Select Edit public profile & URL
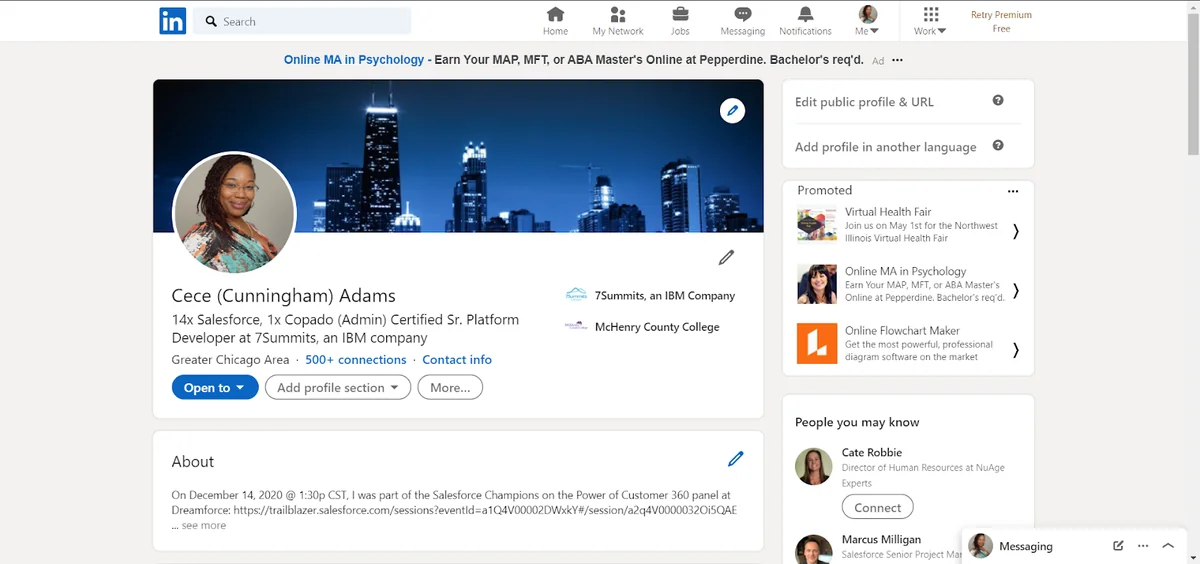The width and height of the screenshot is (1200, 564). point(864,102)
